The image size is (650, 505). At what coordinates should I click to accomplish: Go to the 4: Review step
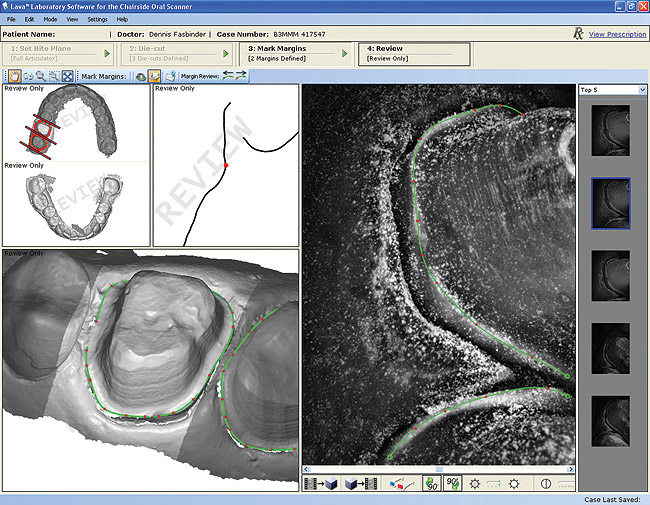(414, 52)
